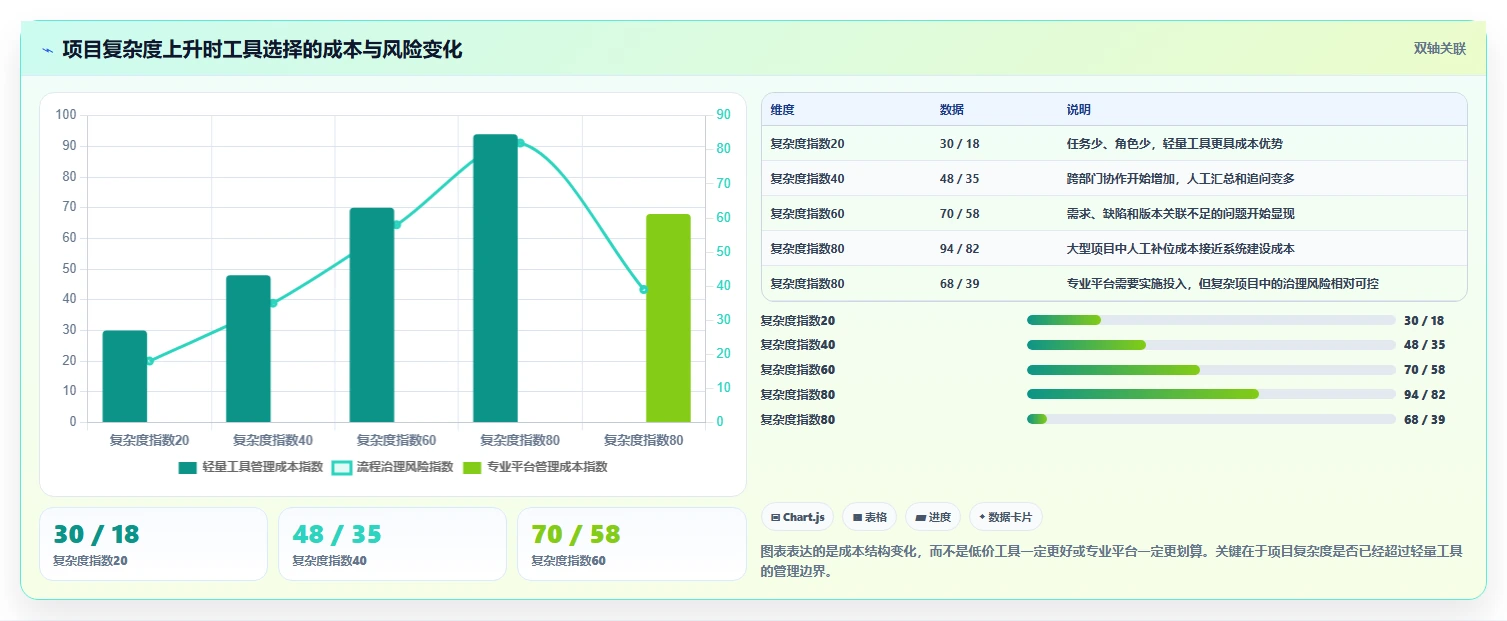
Task: Click the 数据卡片 chip
Action: (1006, 517)
